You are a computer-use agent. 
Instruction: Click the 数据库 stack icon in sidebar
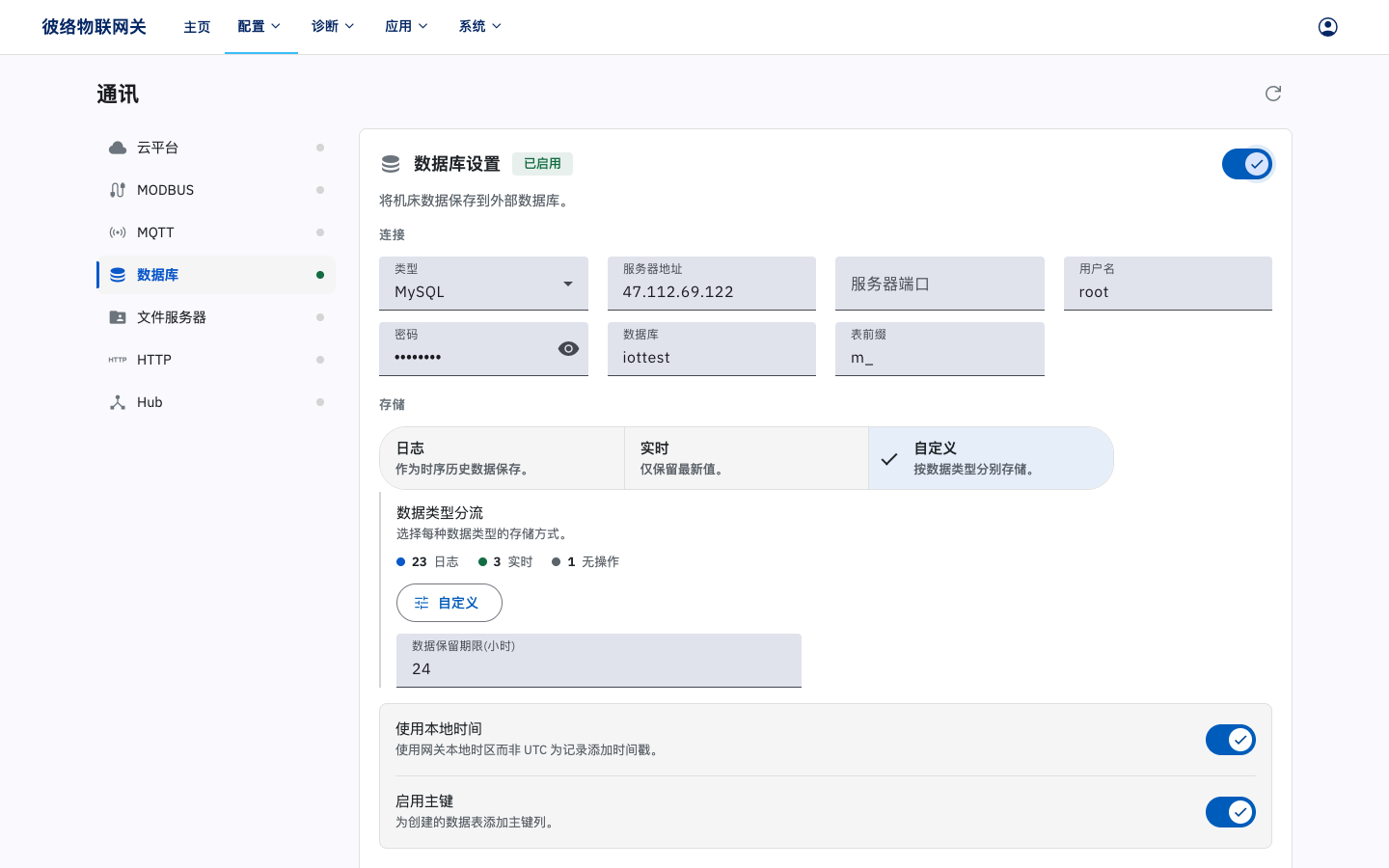click(118, 275)
